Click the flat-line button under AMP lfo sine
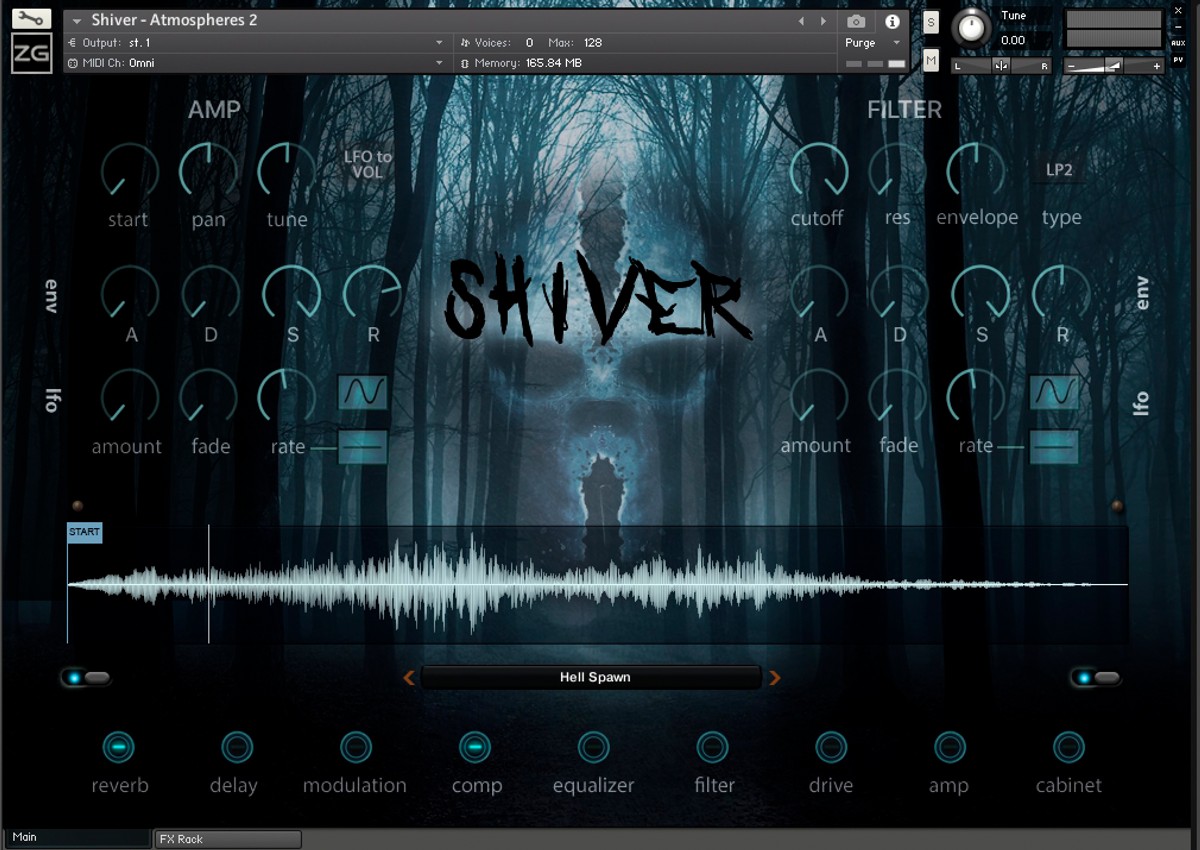Image resolution: width=1200 pixels, height=850 pixels. tap(362, 447)
